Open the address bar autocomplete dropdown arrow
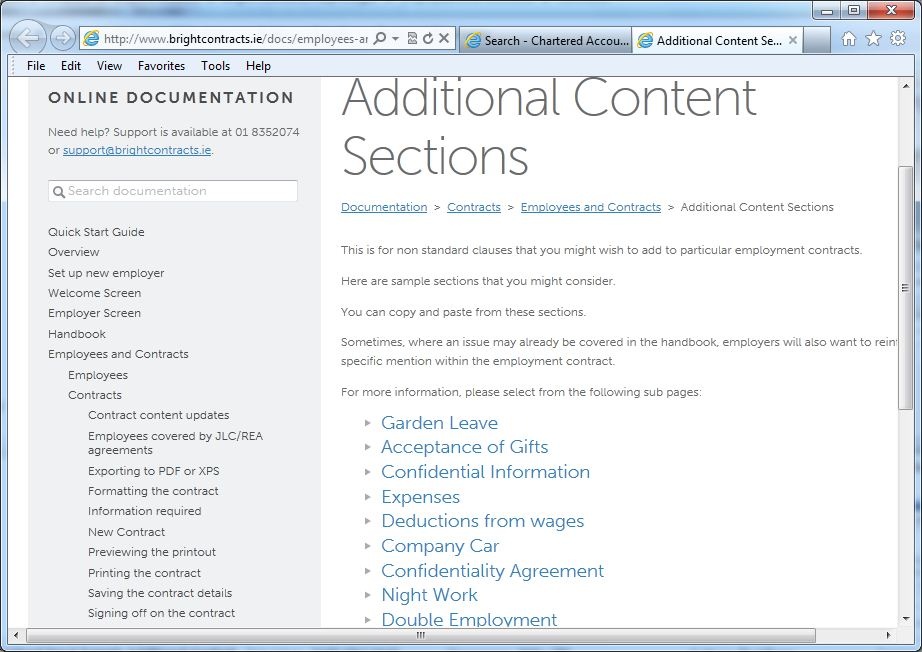 pyautogui.click(x=395, y=39)
